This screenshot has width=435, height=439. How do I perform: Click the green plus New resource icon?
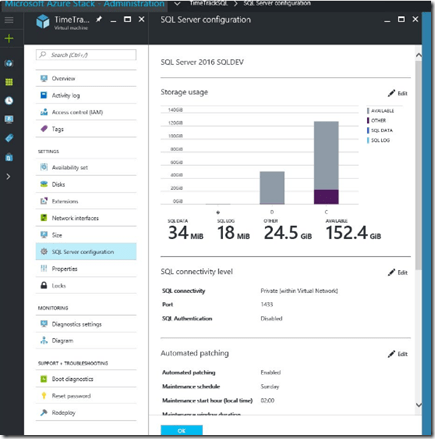tap(9, 39)
